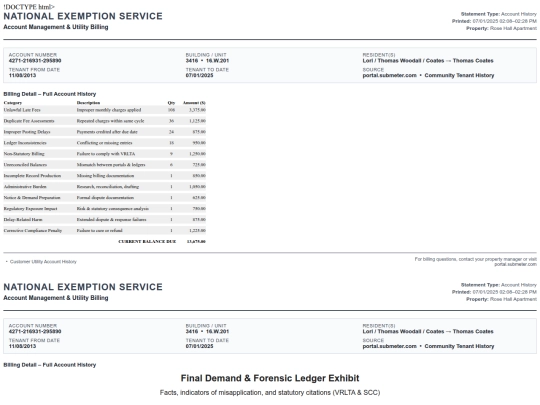
Task: Select the 'Corrective Compliance Penalty' category cell
Action: (x=33, y=231)
